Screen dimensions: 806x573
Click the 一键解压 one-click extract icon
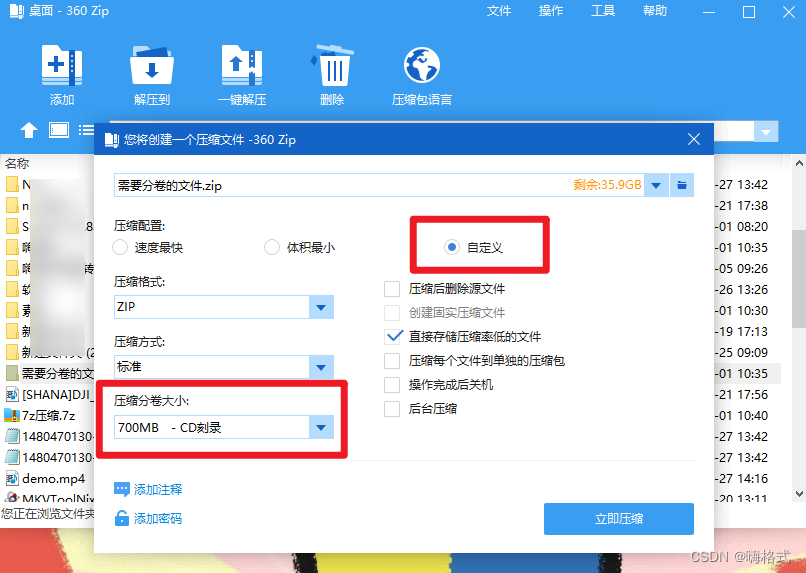pos(242,65)
